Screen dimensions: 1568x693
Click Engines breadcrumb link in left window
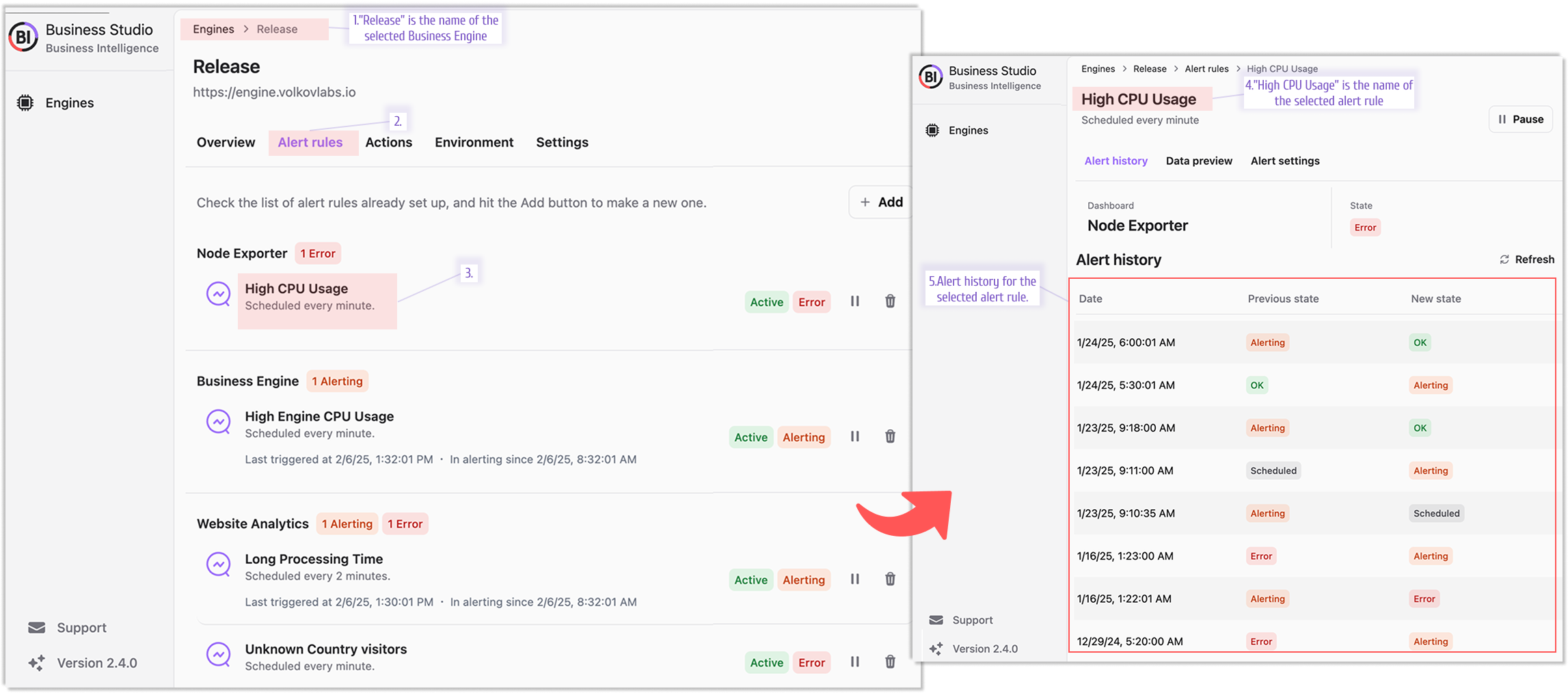coord(213,29)
